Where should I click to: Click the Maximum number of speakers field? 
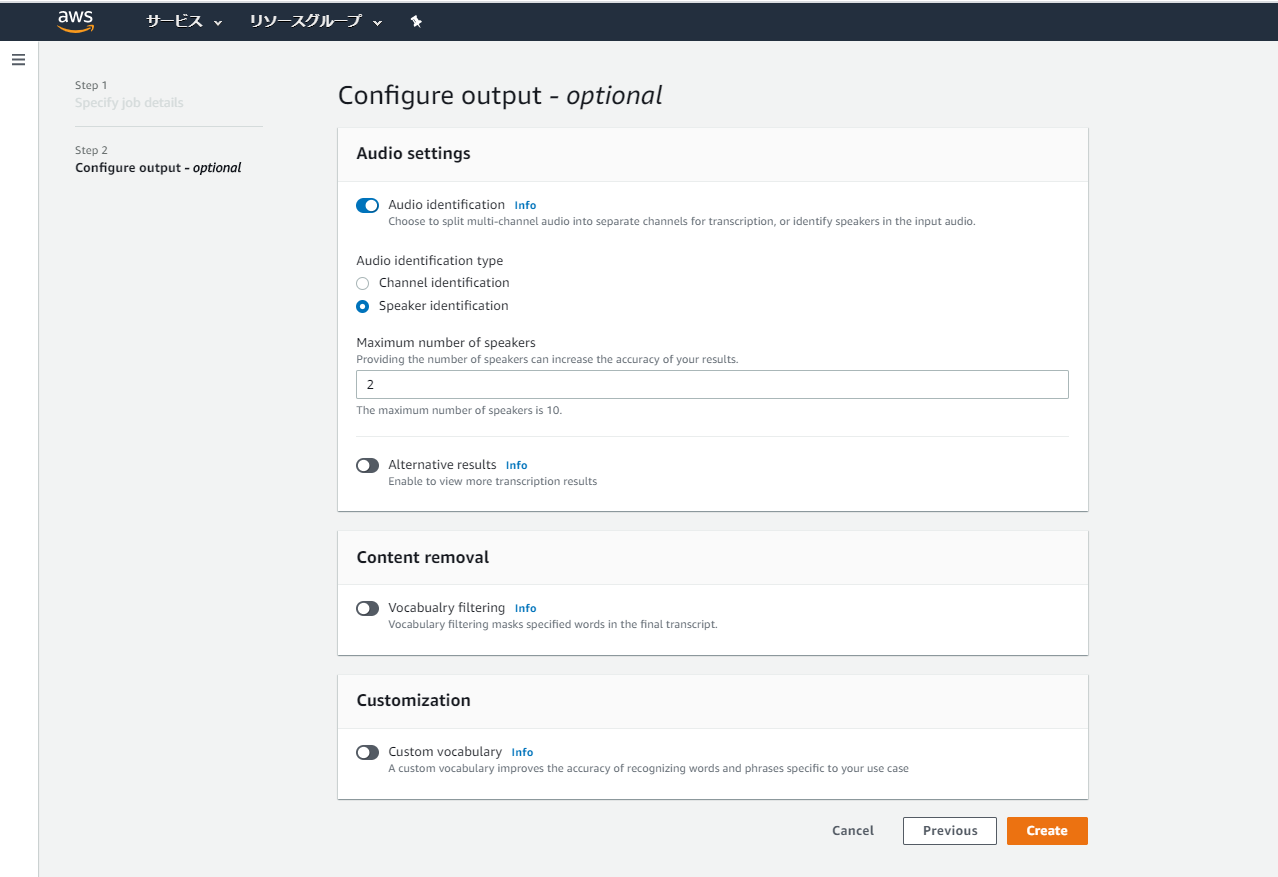pyautogui.click(x=712, y=385)
